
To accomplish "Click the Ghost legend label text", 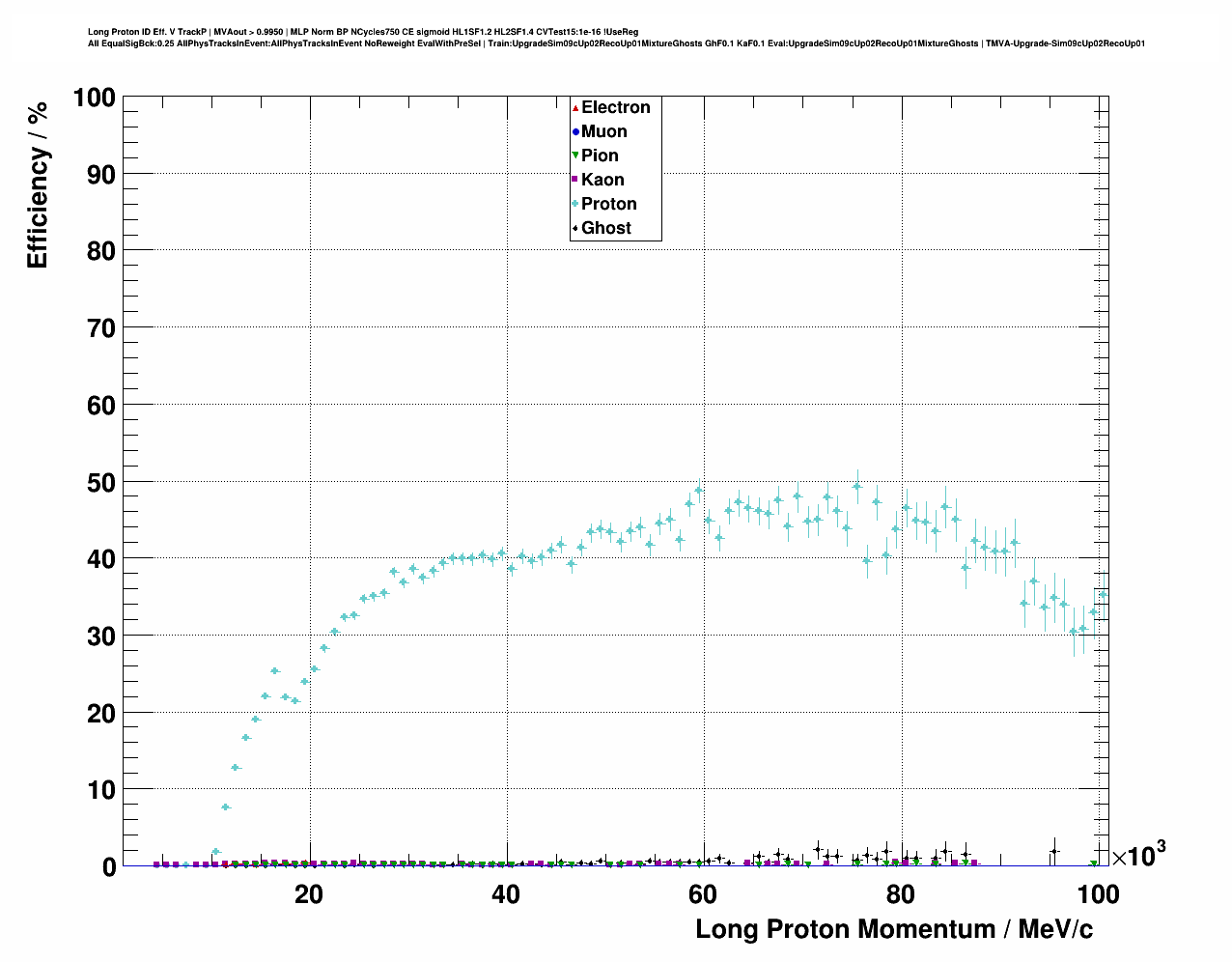I will click(605, 228).
